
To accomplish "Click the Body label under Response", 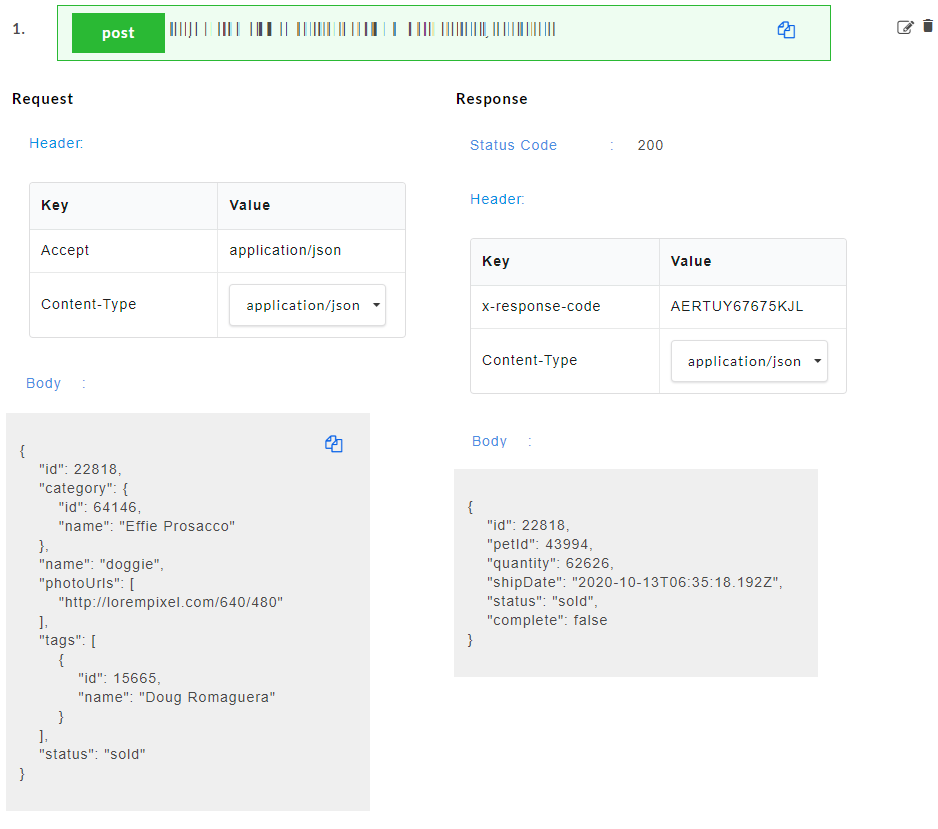I will [489, 441].
